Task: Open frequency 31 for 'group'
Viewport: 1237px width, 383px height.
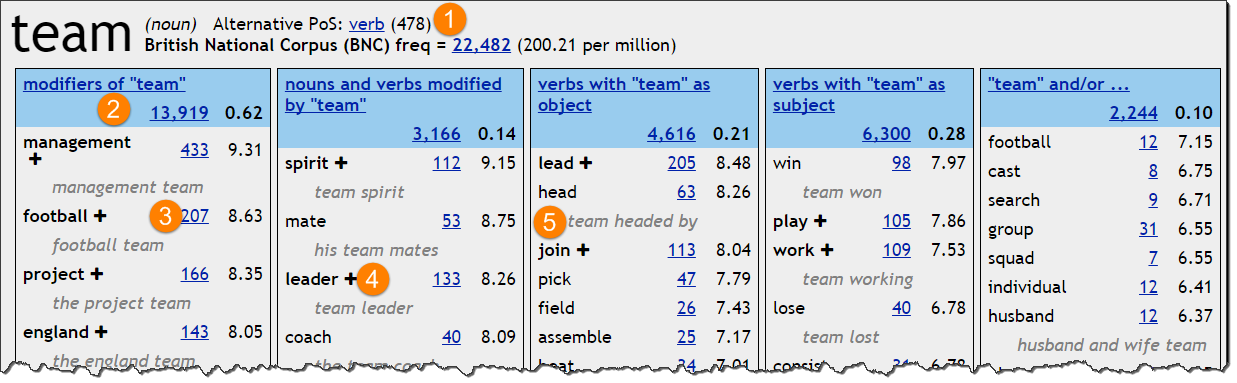Action: (x=1148, y=230)
